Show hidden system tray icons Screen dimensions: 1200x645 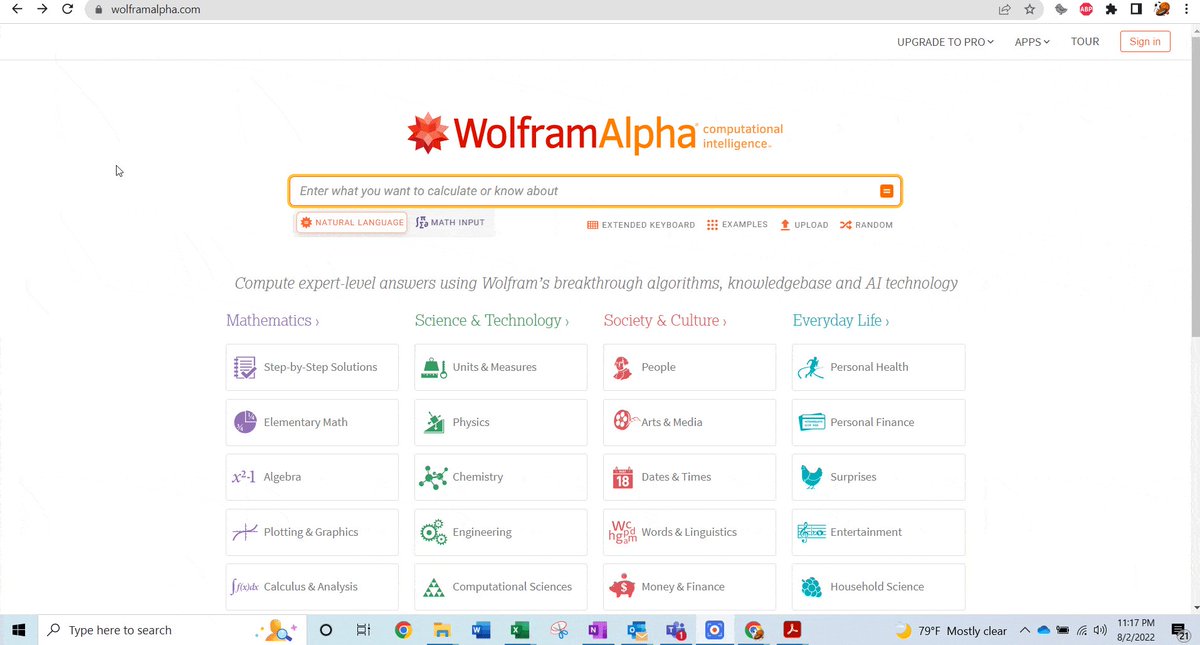[1025, 630]
